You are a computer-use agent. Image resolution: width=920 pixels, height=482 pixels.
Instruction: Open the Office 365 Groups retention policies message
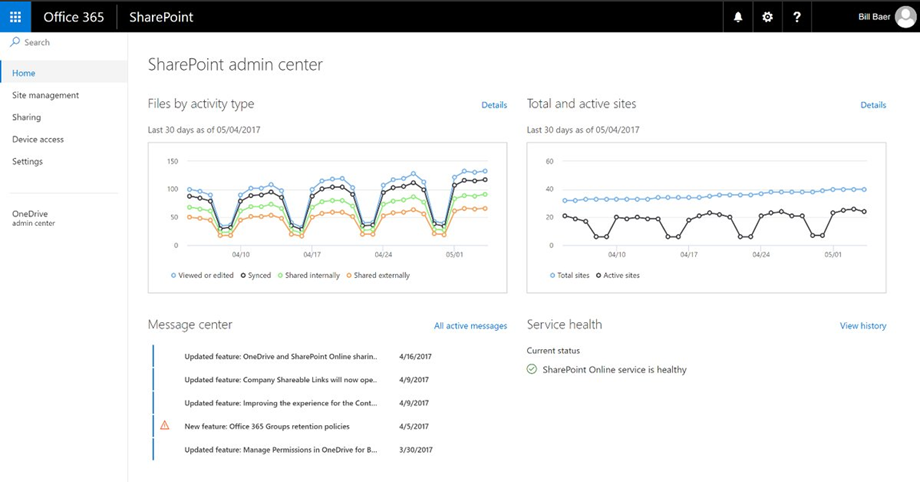[267, 427]
